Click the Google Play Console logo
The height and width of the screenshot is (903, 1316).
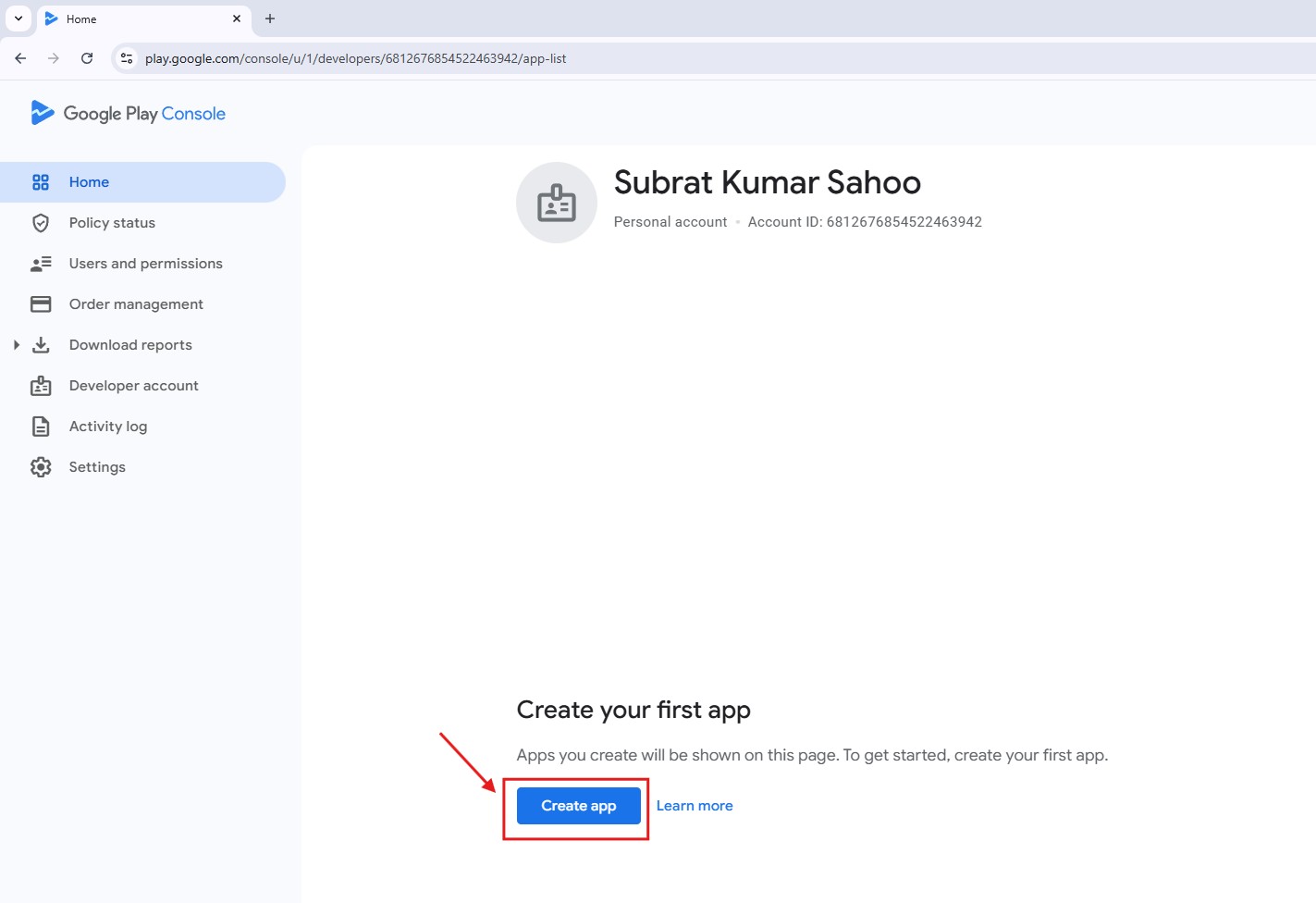(x=129, y=113)
